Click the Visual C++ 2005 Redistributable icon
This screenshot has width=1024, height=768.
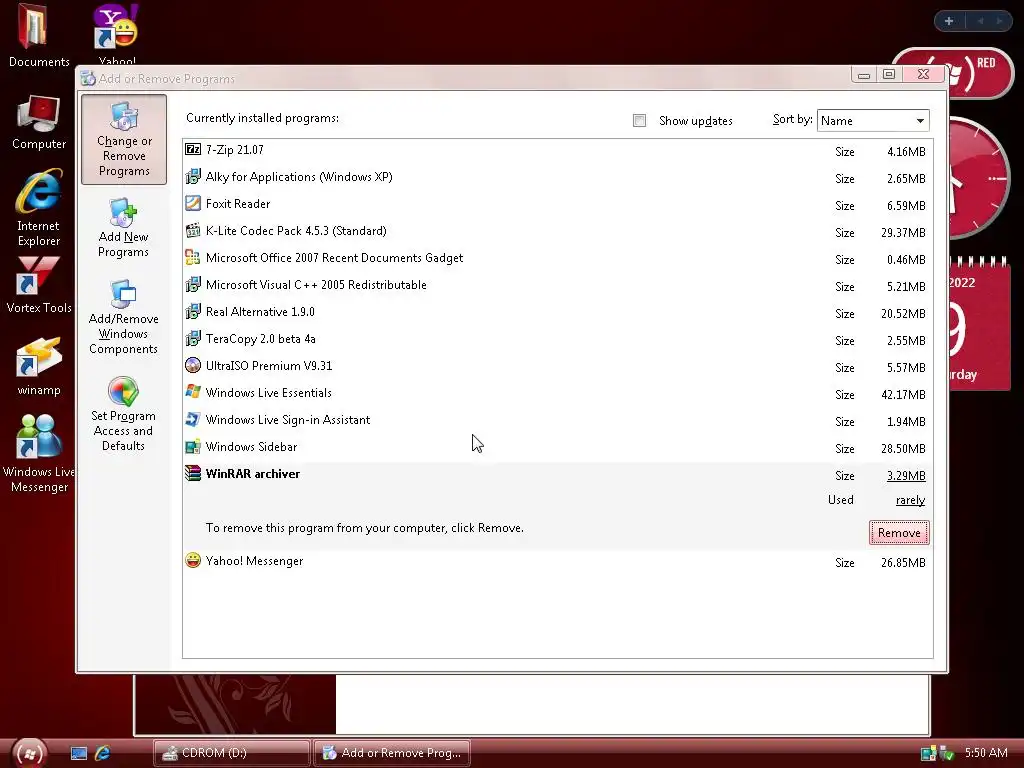coord(193,284)
